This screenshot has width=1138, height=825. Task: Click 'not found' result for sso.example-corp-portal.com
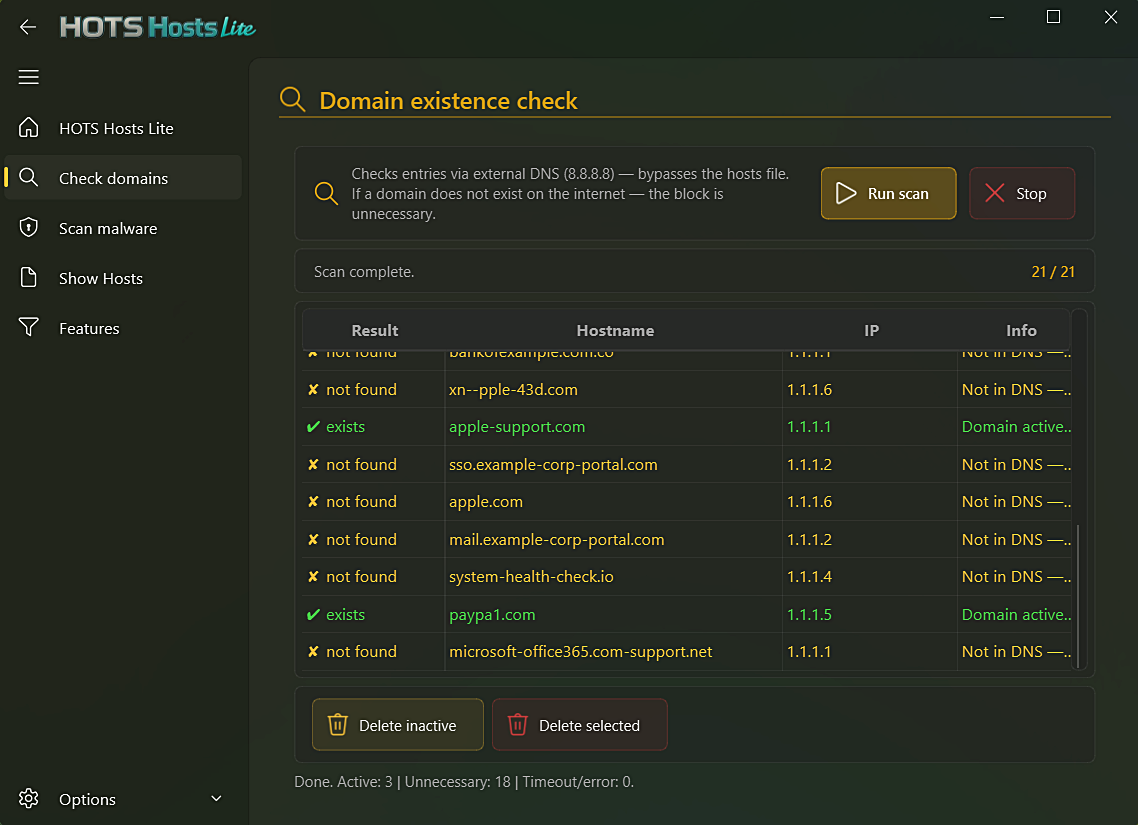(361, 464)
